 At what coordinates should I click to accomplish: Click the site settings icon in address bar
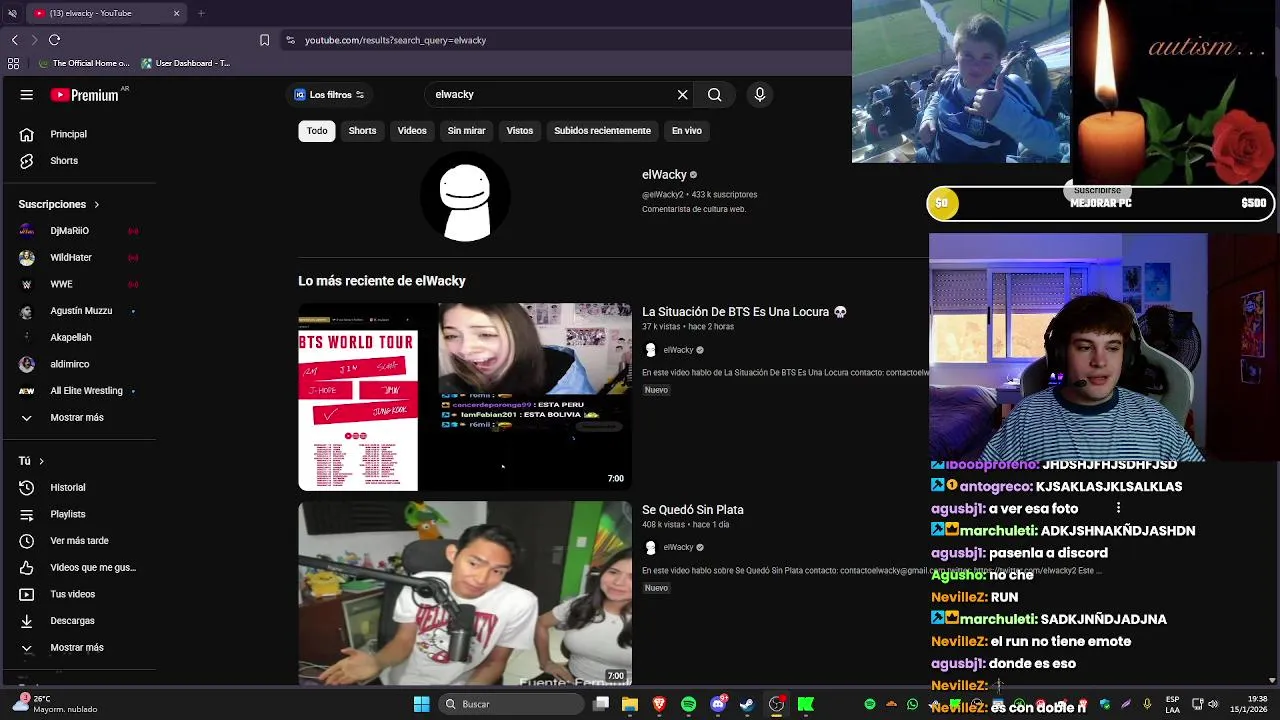point(290,40)
